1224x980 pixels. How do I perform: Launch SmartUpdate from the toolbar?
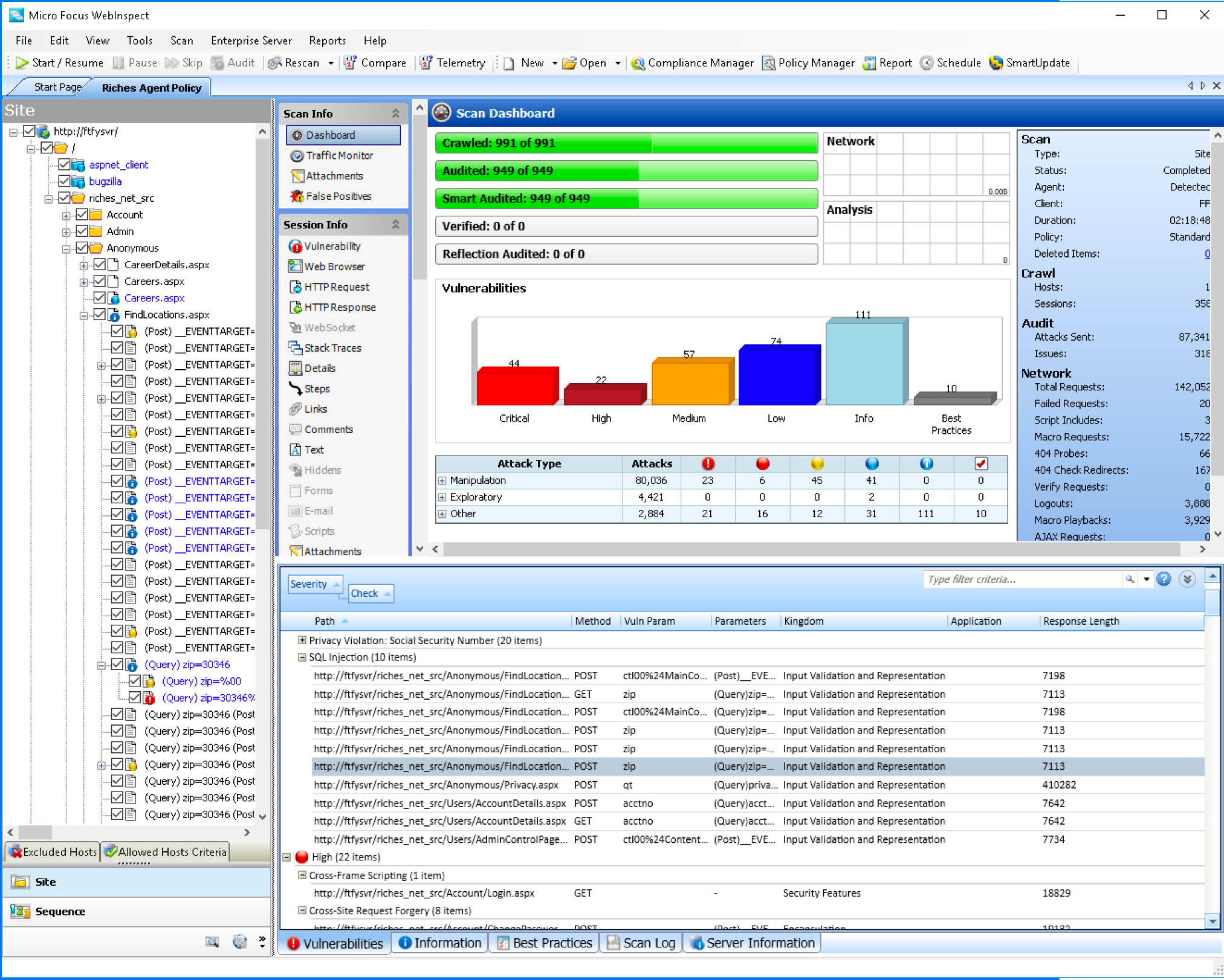(x=1030, y=63)
